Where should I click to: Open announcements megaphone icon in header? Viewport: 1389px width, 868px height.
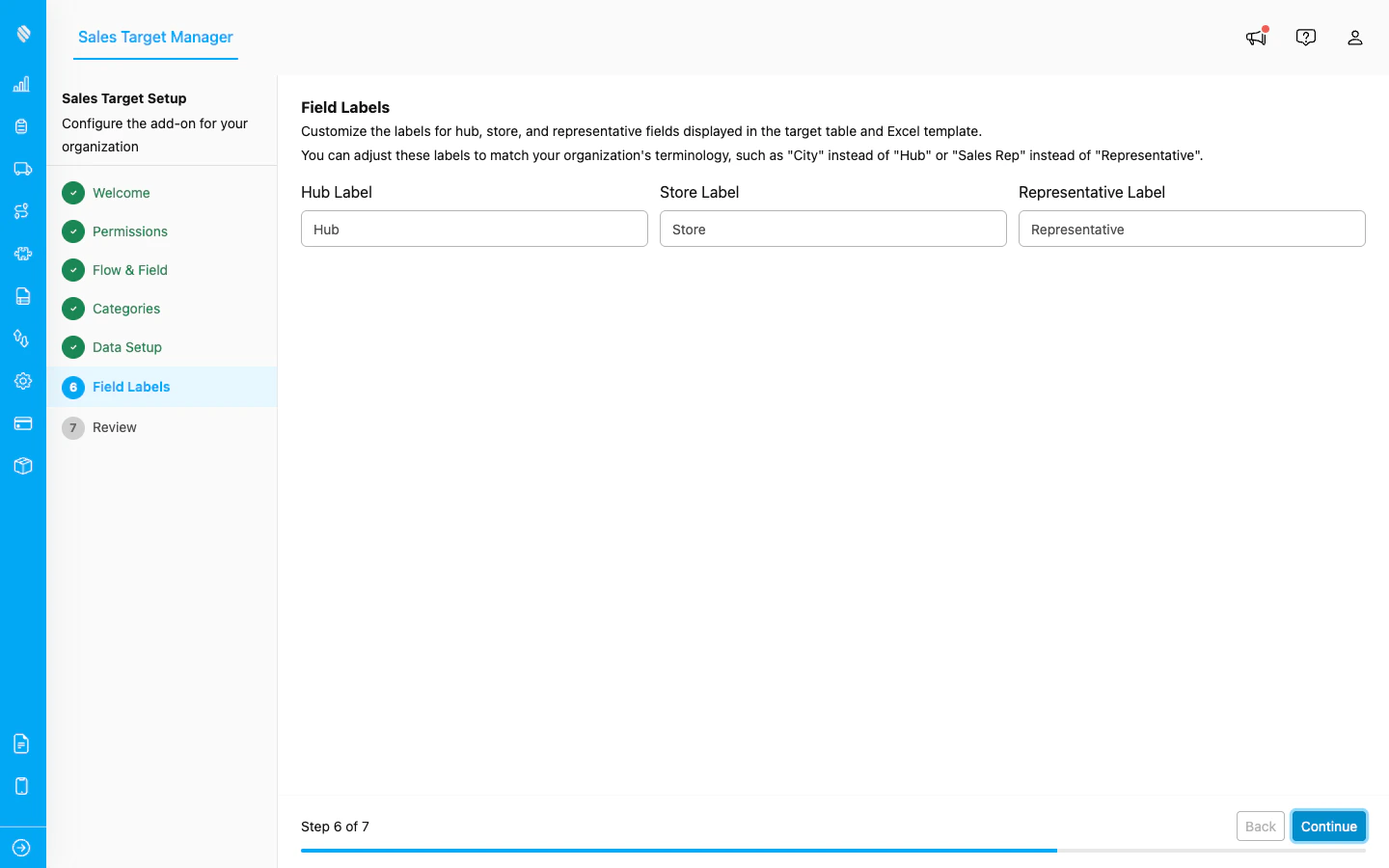[1256, 37]
